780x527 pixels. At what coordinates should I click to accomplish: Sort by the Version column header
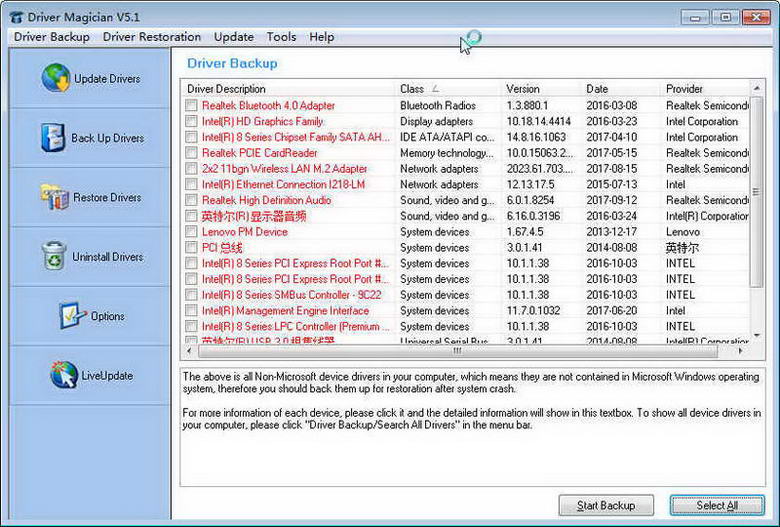[x=542, y=89]
